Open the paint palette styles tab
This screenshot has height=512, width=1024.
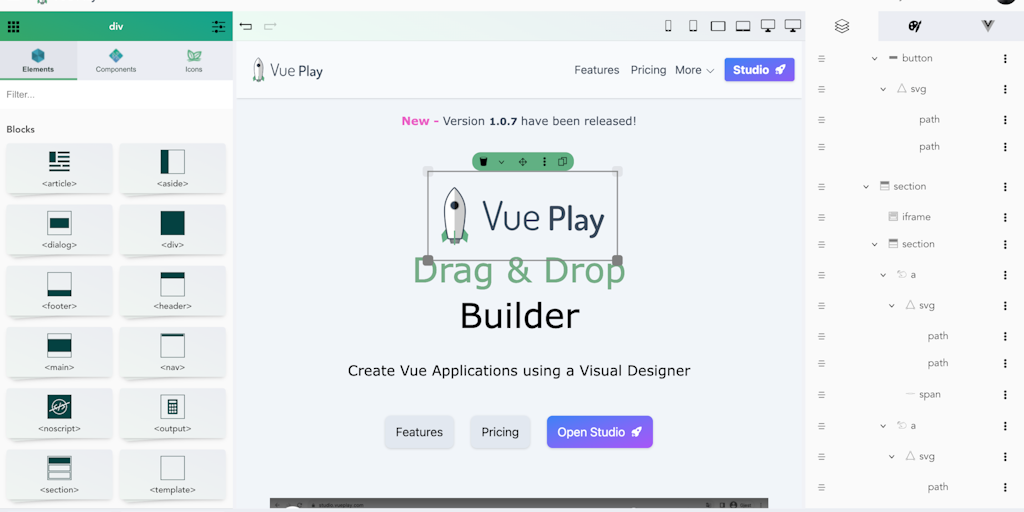[914, 26]
